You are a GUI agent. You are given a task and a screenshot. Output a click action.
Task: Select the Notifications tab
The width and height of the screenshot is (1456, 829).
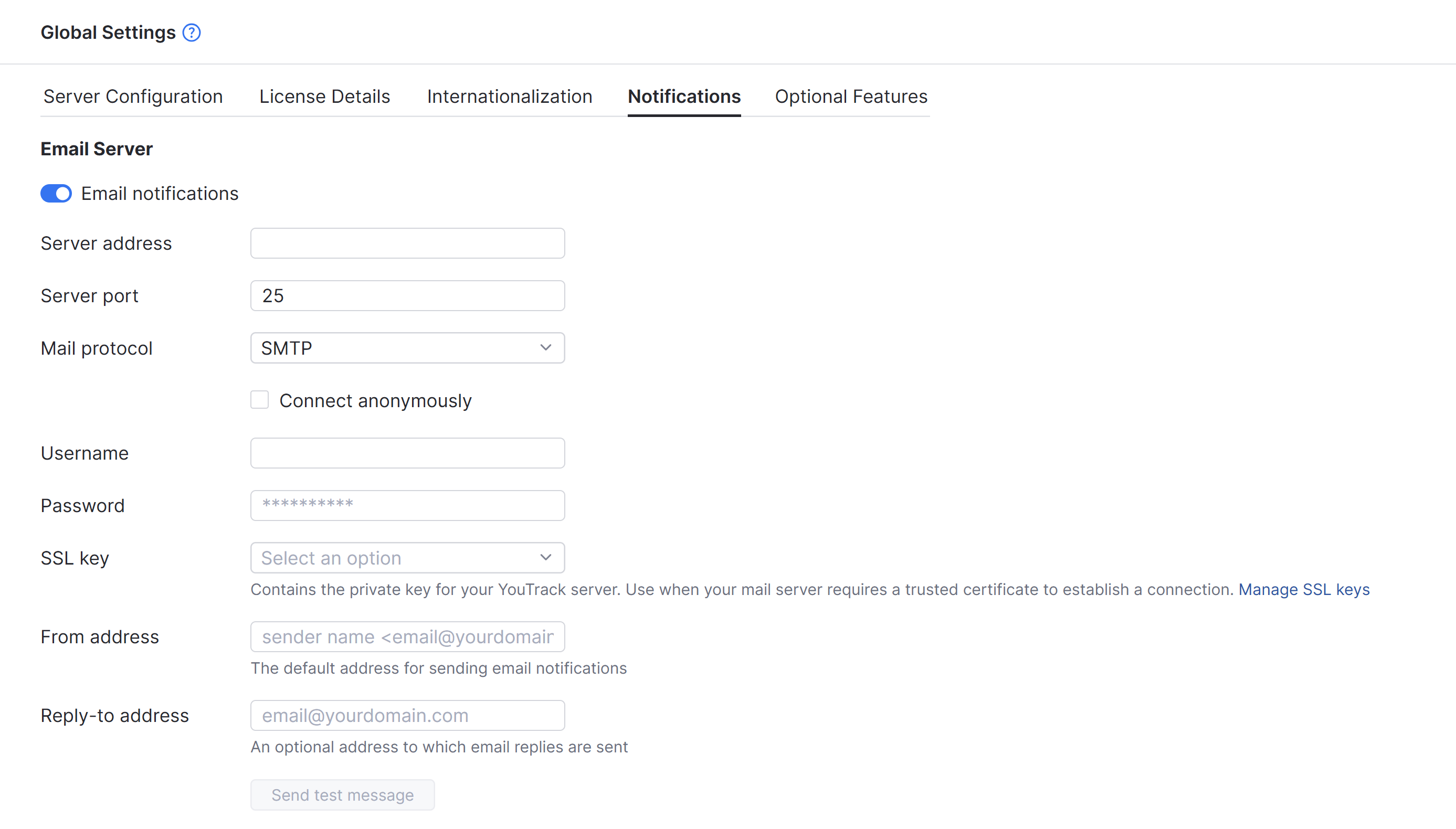tap(684, 96)
